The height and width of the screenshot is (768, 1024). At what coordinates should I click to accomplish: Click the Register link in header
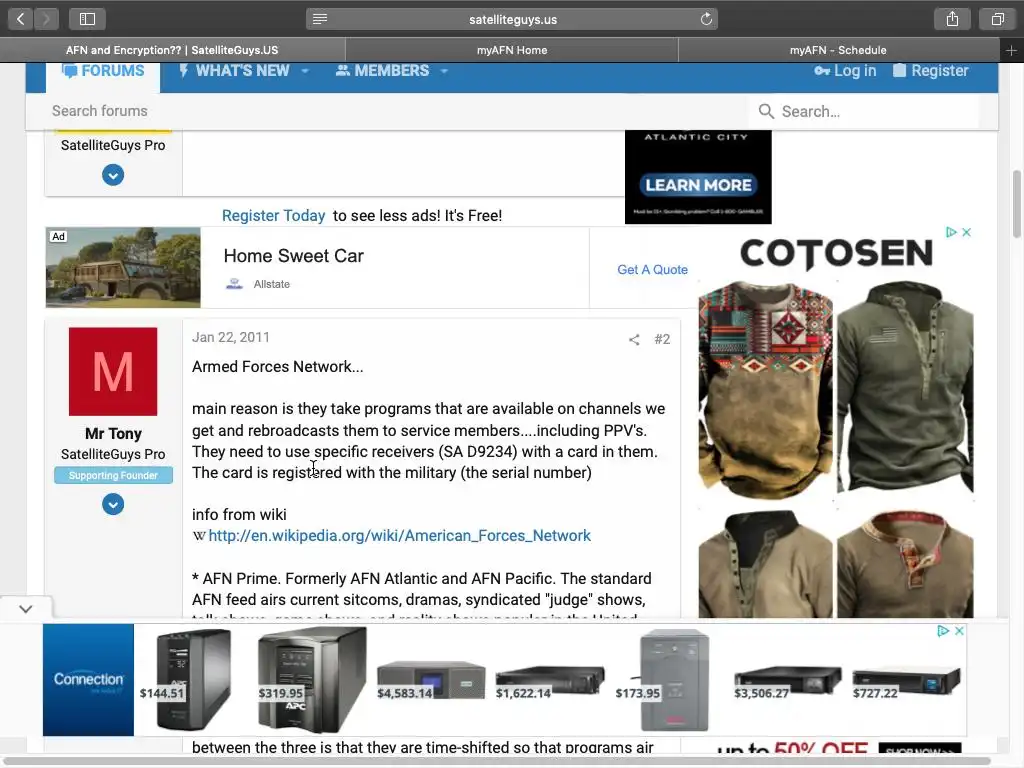931,71
